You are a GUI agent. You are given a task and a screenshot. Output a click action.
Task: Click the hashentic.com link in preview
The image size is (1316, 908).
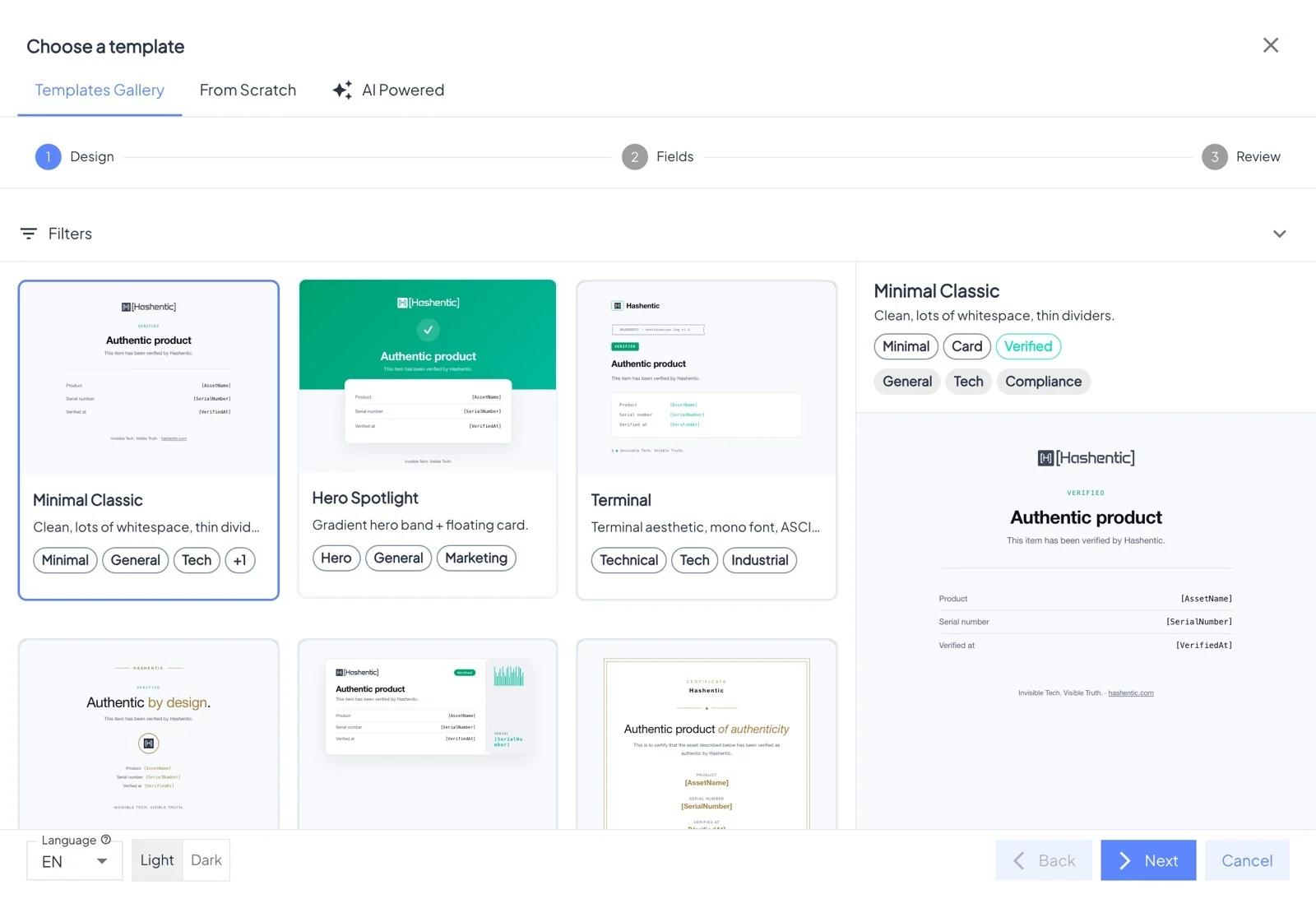click(x=1131, y=693)
